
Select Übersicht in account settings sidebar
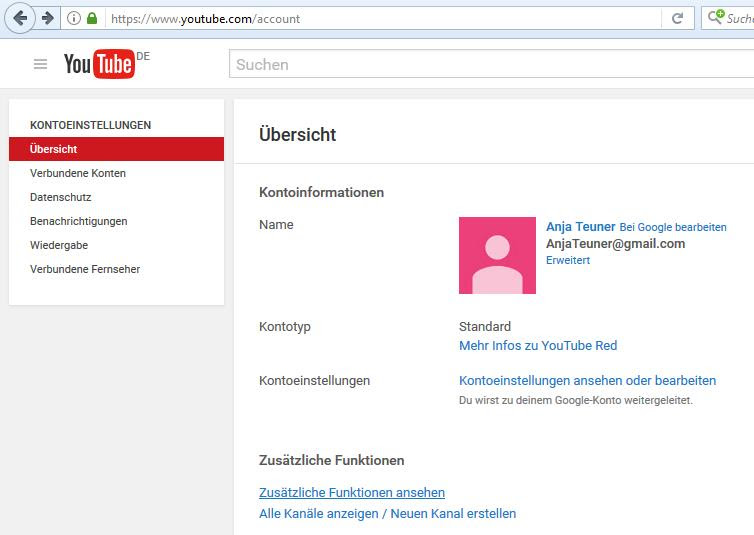(116, 149)
